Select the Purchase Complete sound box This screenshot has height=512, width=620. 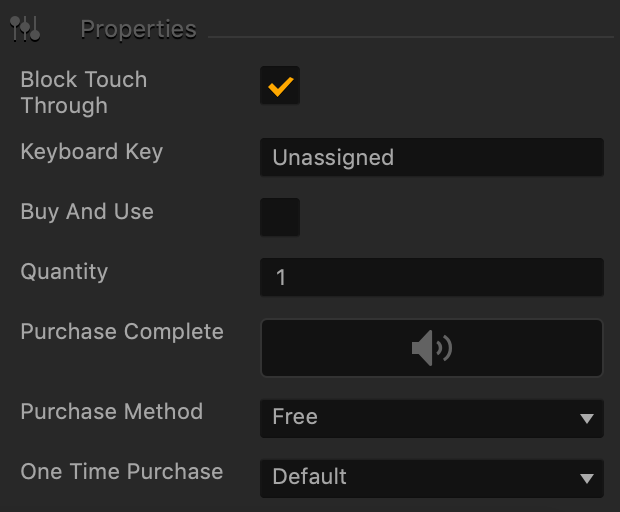[x=432, y=348]
